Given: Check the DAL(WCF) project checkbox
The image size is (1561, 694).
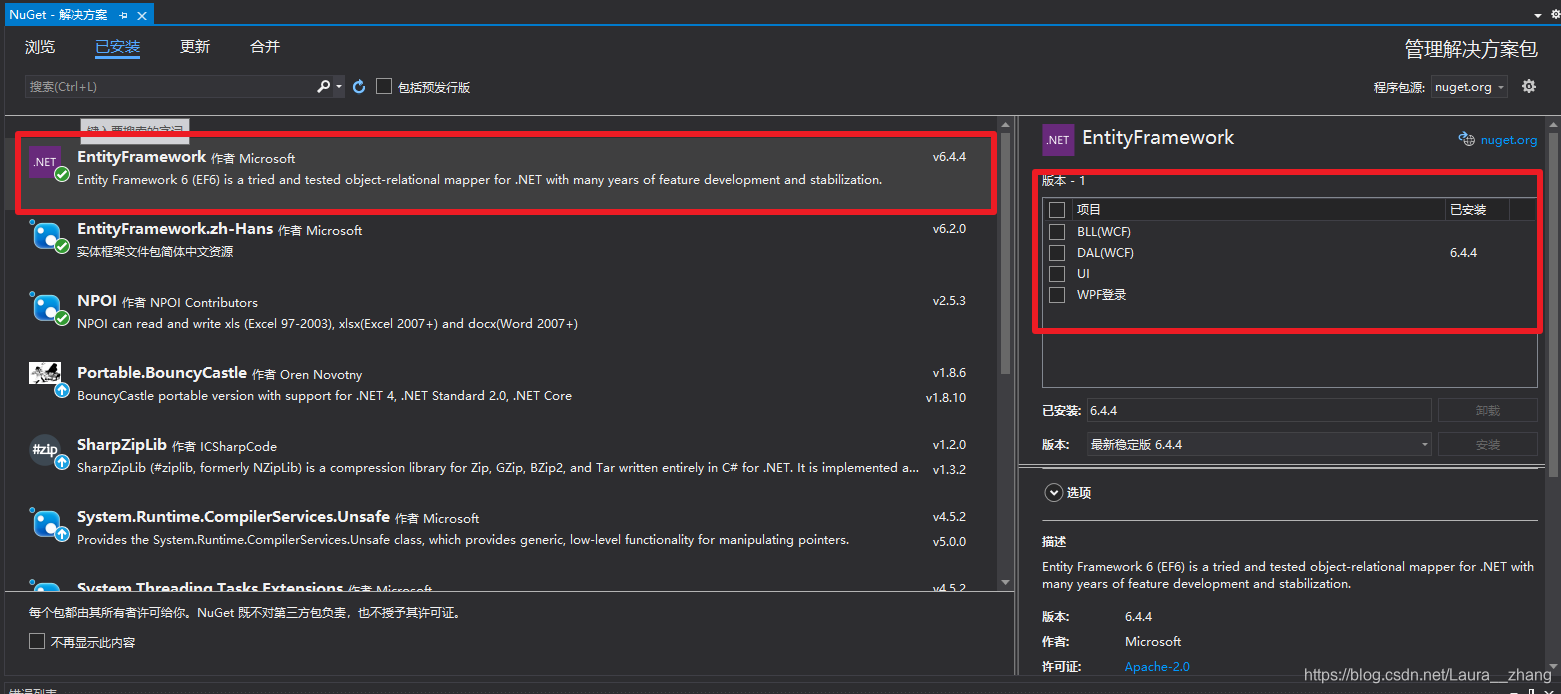Looking at the screenshot, I should 1057,253.
